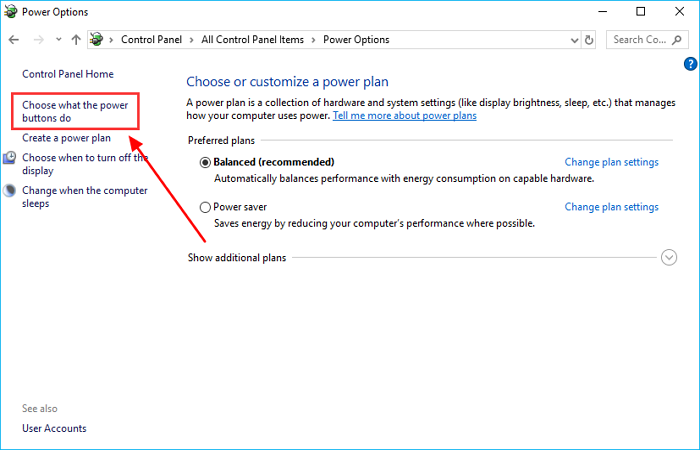This screenshot has height=450, width=700.
Task: Open User Accounts link
Action: point(54,429)
